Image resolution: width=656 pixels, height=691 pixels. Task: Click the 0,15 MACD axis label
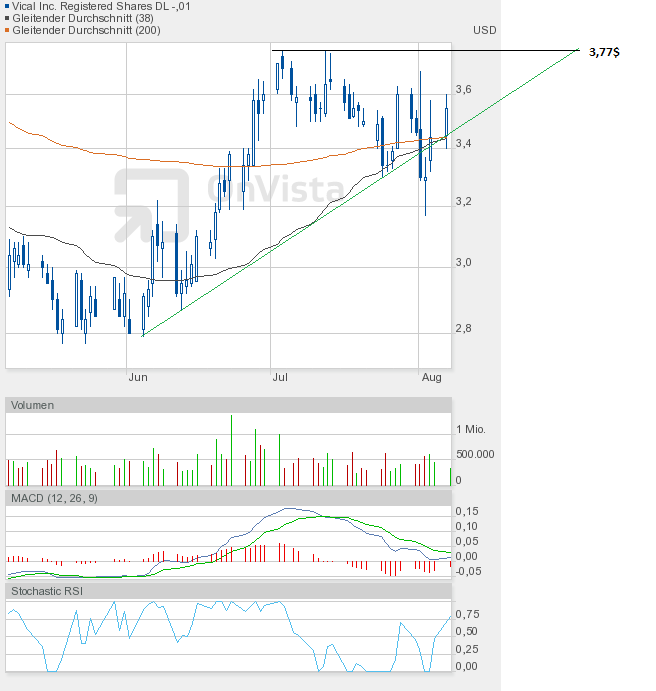coord(465,511)
